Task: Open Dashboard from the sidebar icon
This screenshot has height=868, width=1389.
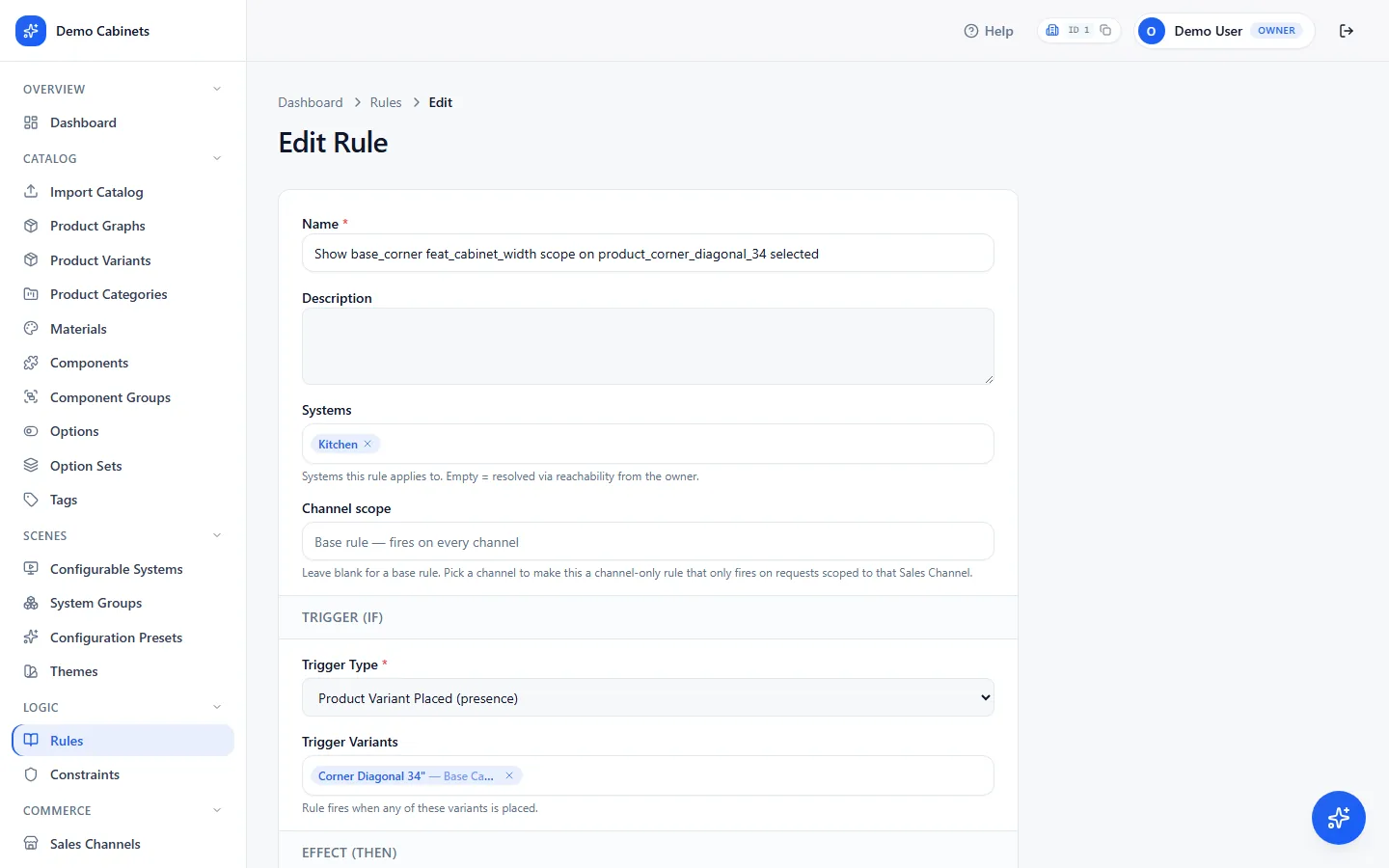Action: point(31,122)
